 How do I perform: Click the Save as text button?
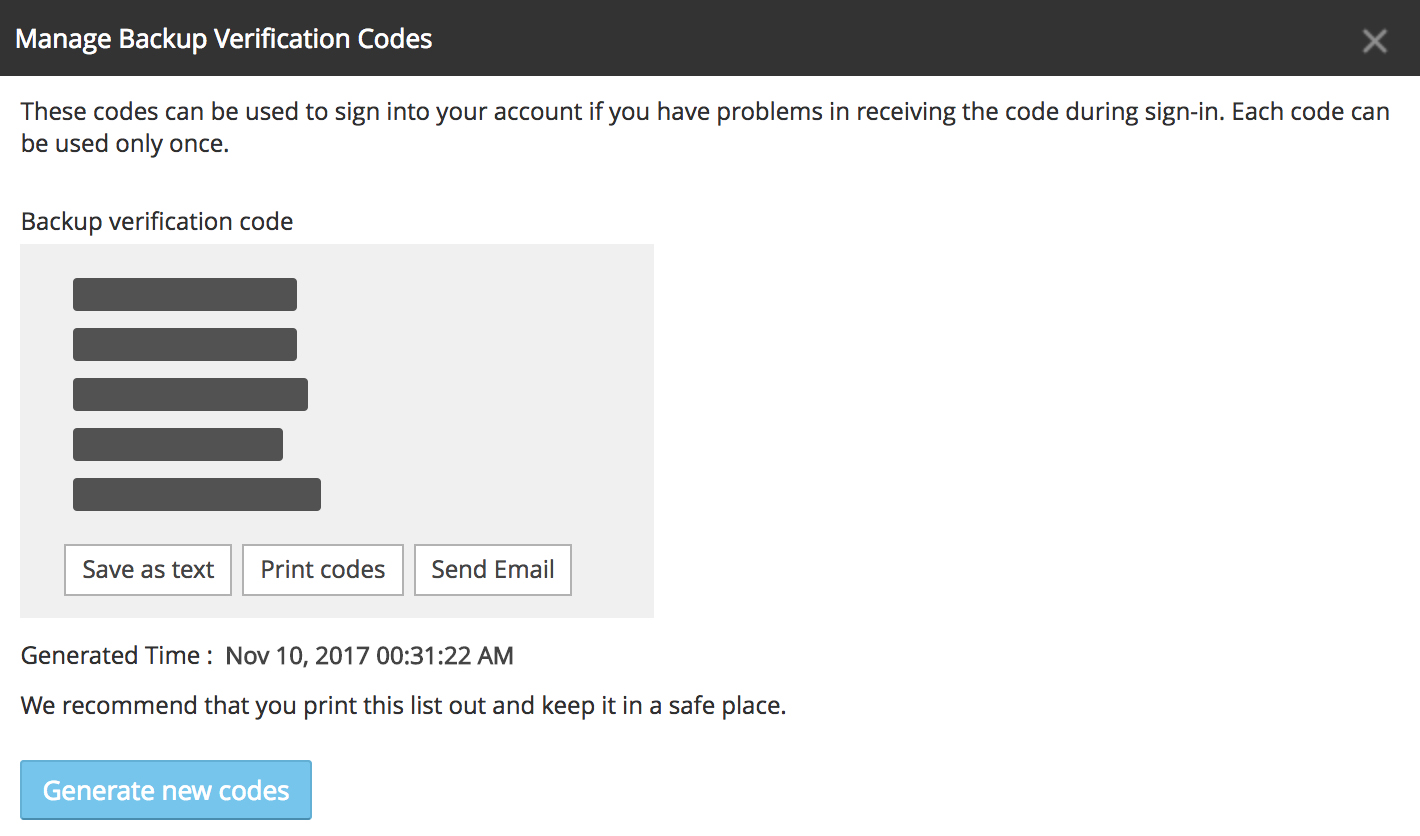148,570
